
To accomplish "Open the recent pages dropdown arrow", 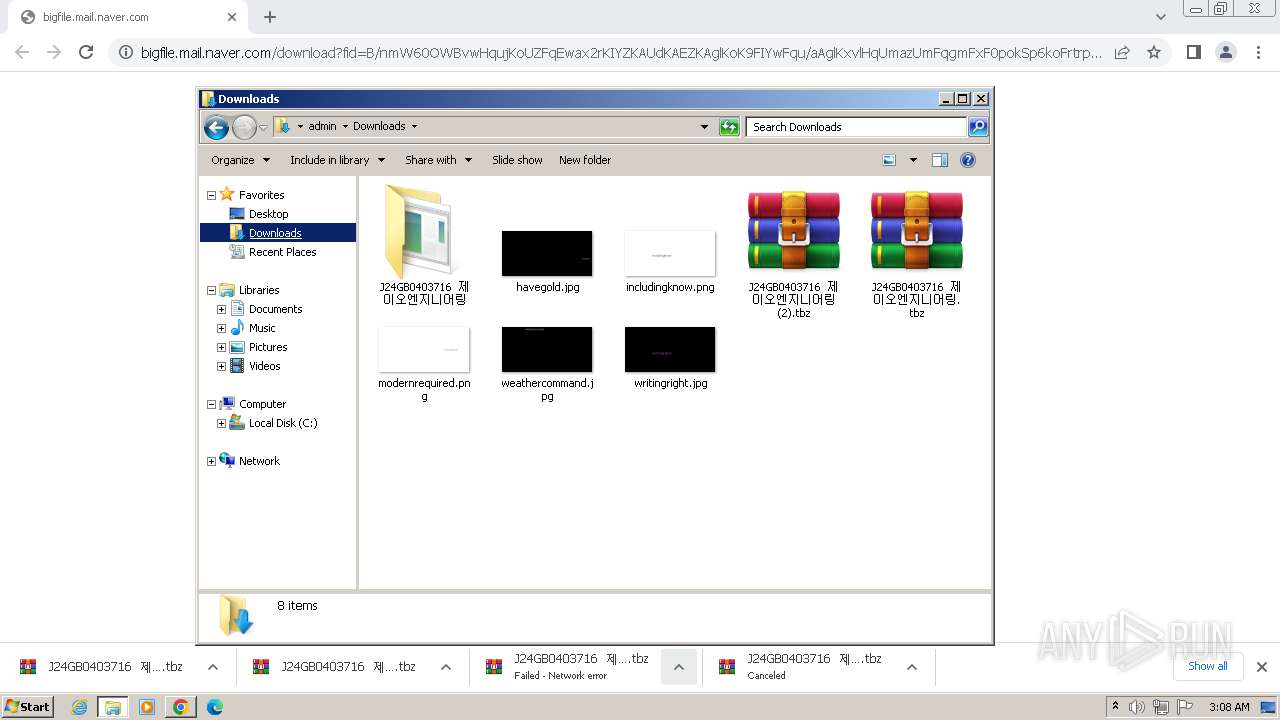I will click(264, 127).
